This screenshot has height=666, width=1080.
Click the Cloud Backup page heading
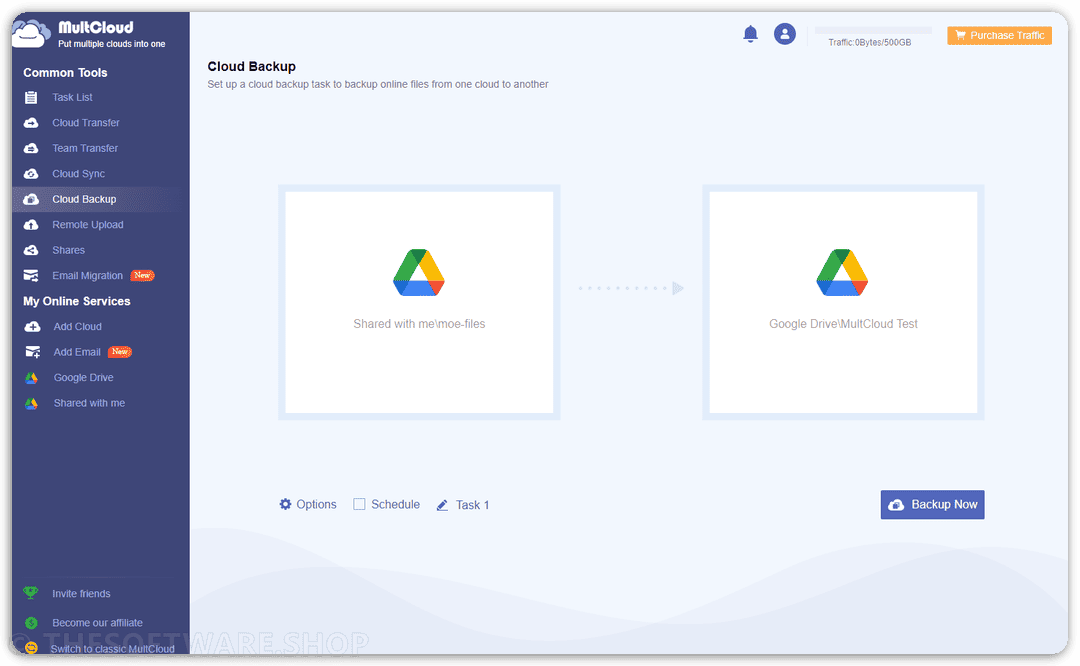251,67
